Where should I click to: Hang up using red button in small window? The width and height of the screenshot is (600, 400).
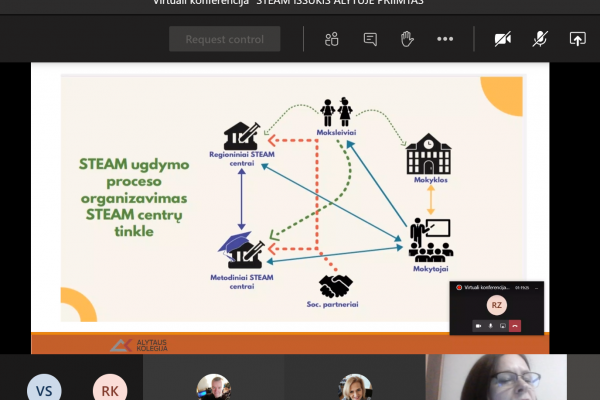click(515, 326)
